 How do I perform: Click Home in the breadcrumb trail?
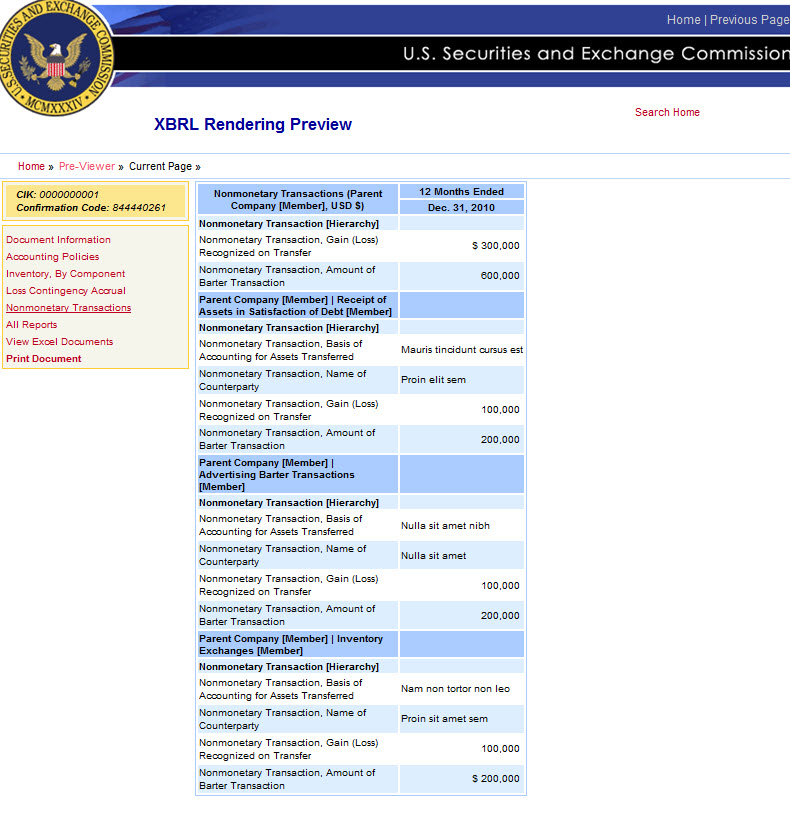point(31,166)
